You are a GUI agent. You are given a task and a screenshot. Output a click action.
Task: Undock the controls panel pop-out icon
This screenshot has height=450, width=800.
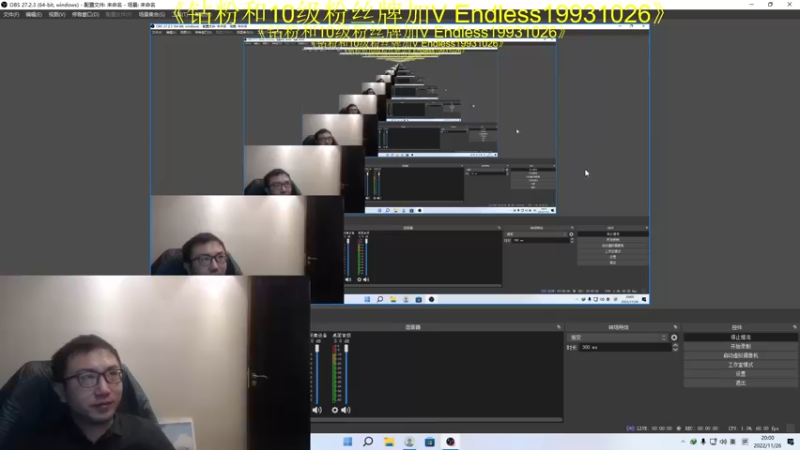(794, 327)
